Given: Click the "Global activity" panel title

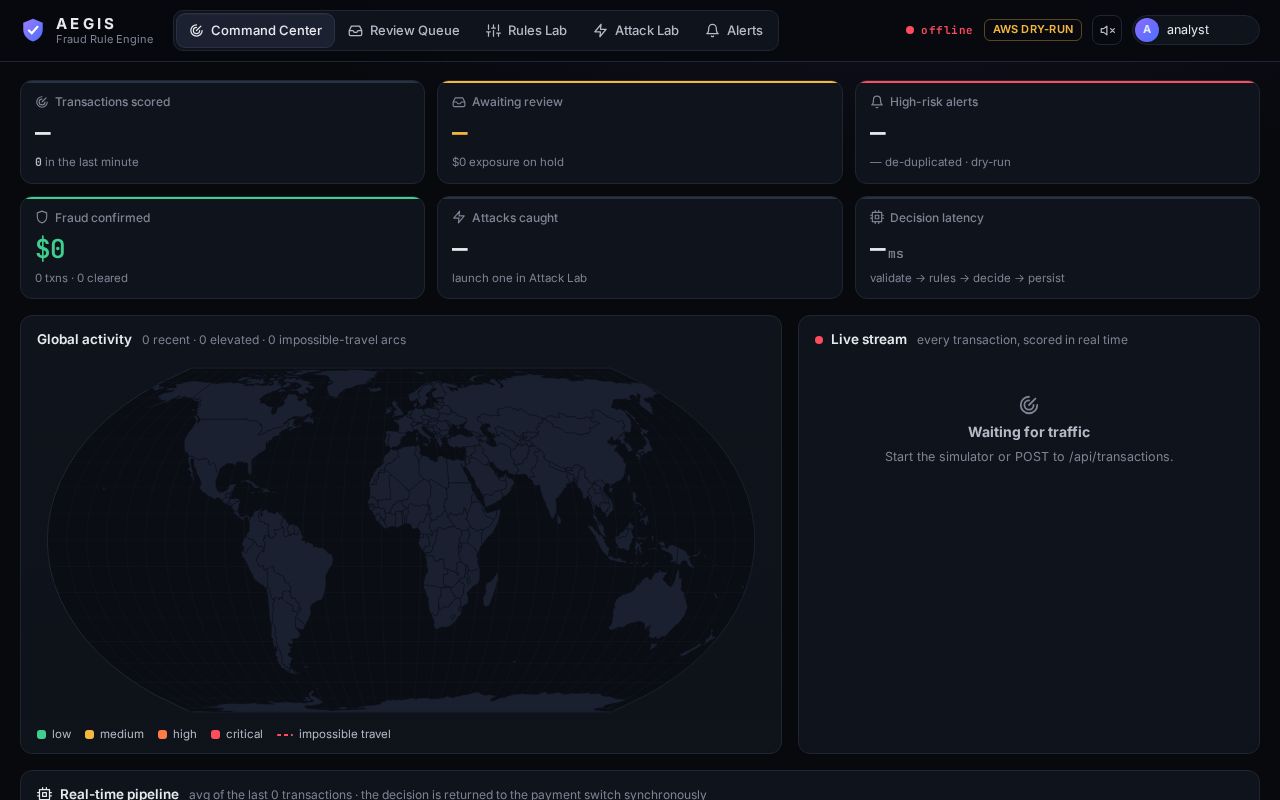Looking at the screenshot, I should click(x=84, y=340).
